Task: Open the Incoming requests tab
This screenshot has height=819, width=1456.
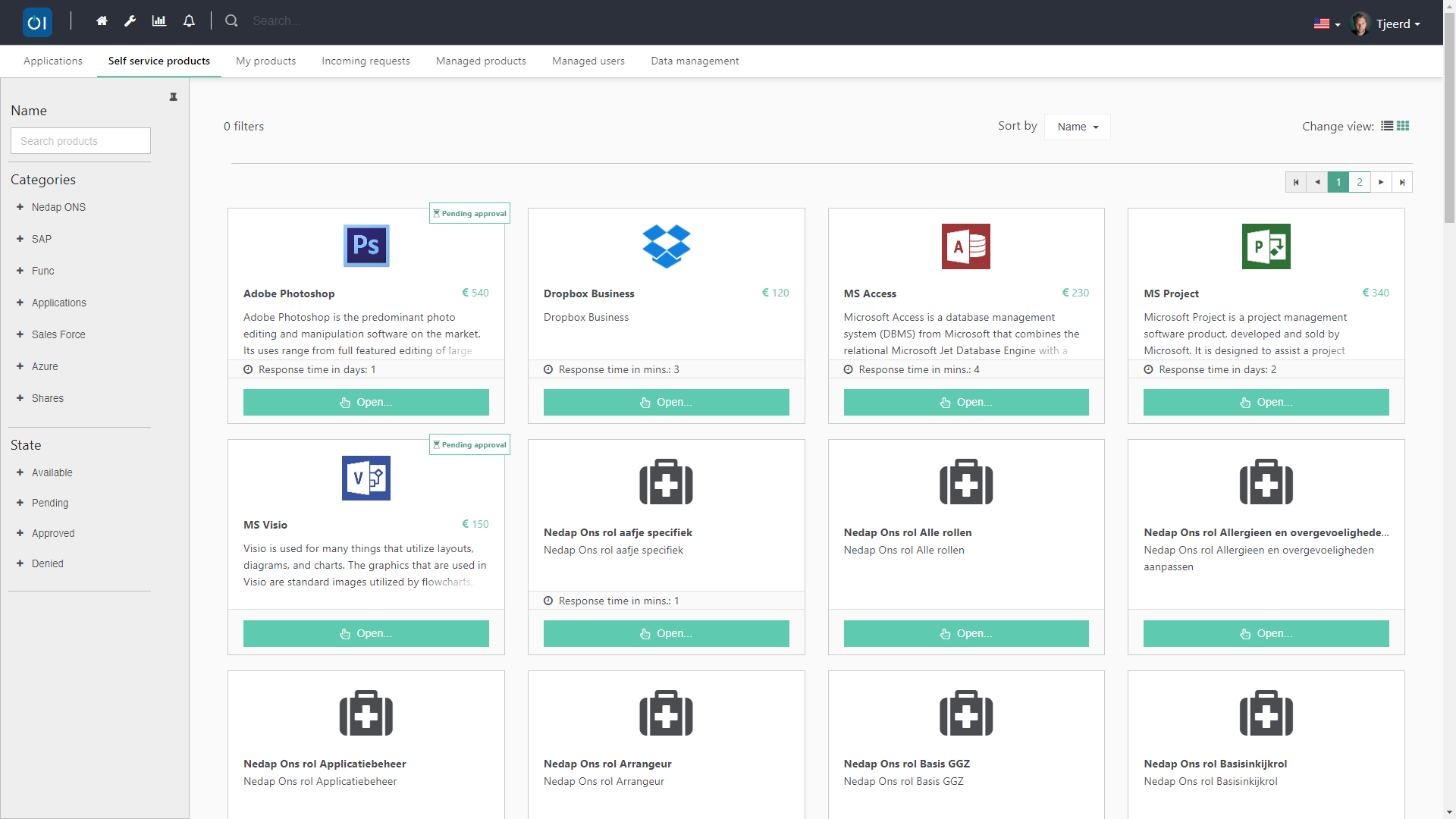Action: coord(366,61)
